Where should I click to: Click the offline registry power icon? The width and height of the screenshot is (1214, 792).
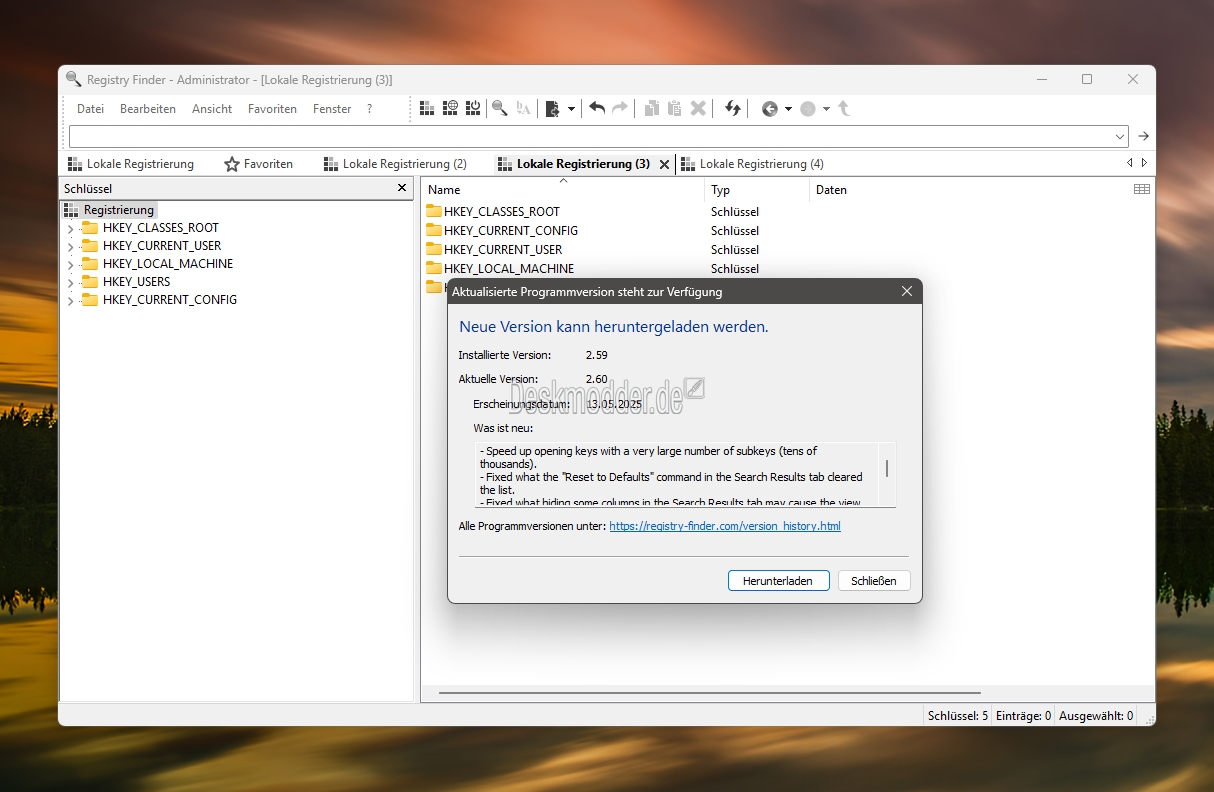[x=473, y=109]
